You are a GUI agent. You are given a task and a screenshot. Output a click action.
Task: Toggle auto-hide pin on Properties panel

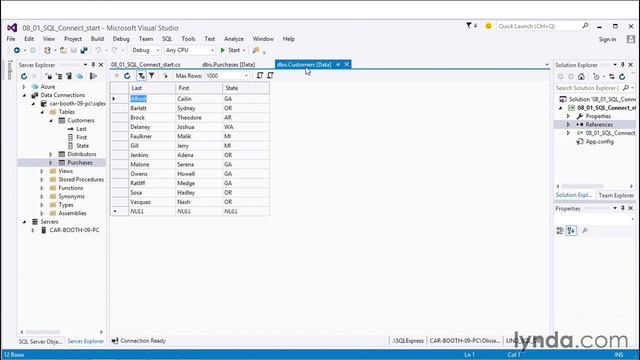[x=622, y=208]
